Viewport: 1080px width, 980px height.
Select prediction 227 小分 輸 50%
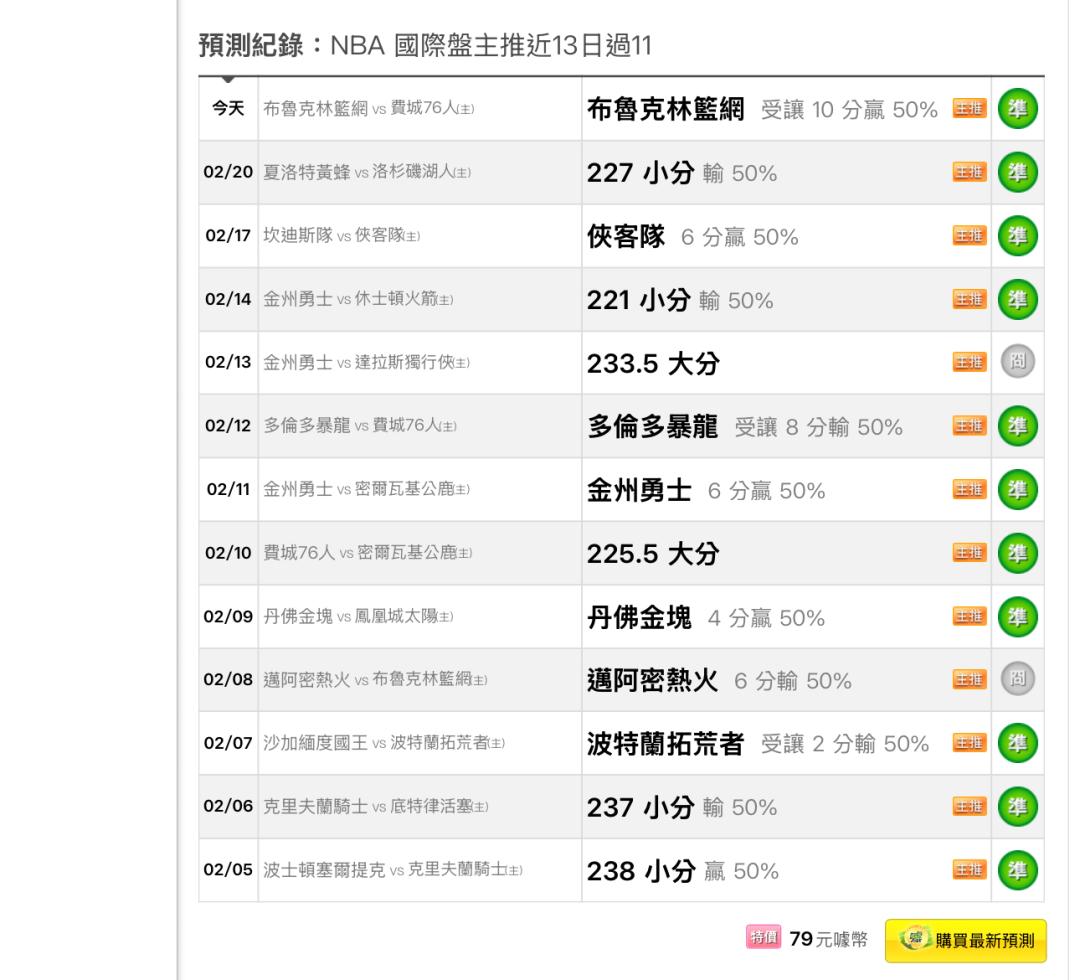(682, 173)
